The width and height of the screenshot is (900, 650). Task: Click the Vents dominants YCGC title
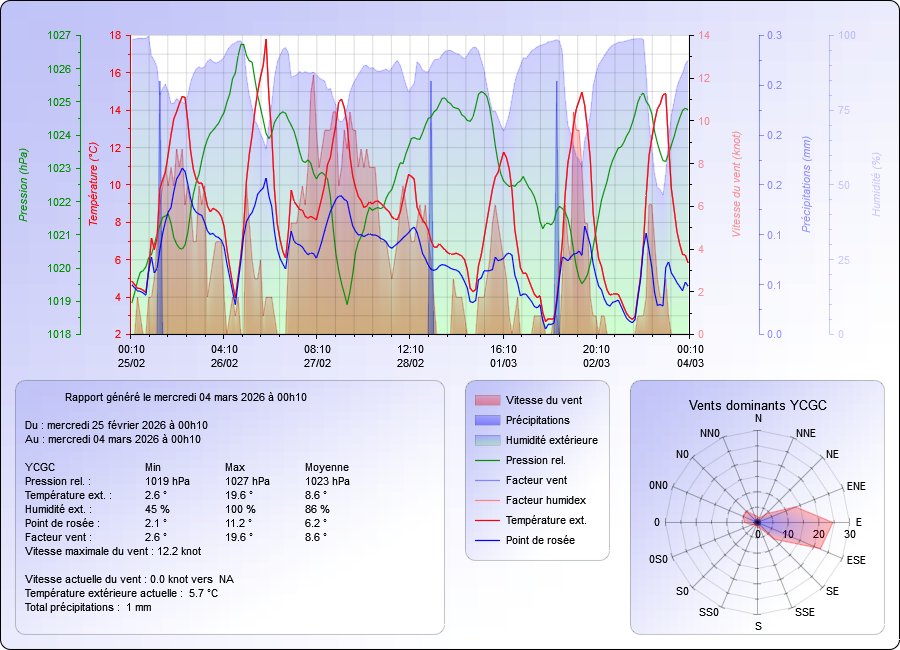pos(757,405)
